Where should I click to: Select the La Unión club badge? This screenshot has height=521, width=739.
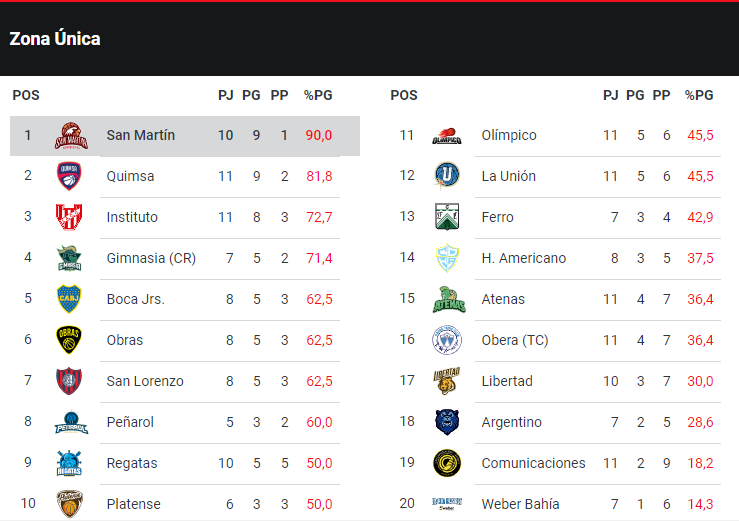click(x=446, y=177)
